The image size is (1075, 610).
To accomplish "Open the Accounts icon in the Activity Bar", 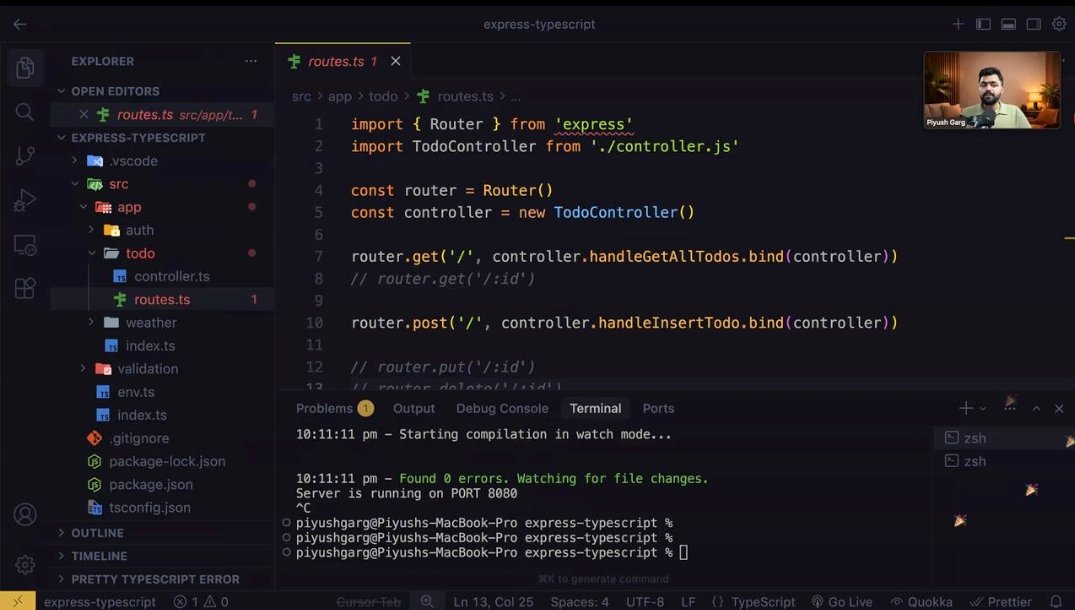I will 24,513.
